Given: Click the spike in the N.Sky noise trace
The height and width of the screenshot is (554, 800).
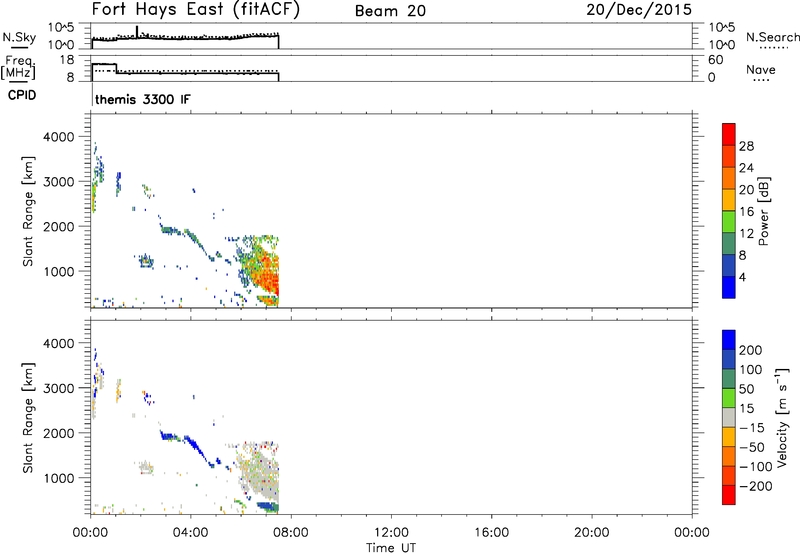Looking at the screenshot, I should 137,31.
